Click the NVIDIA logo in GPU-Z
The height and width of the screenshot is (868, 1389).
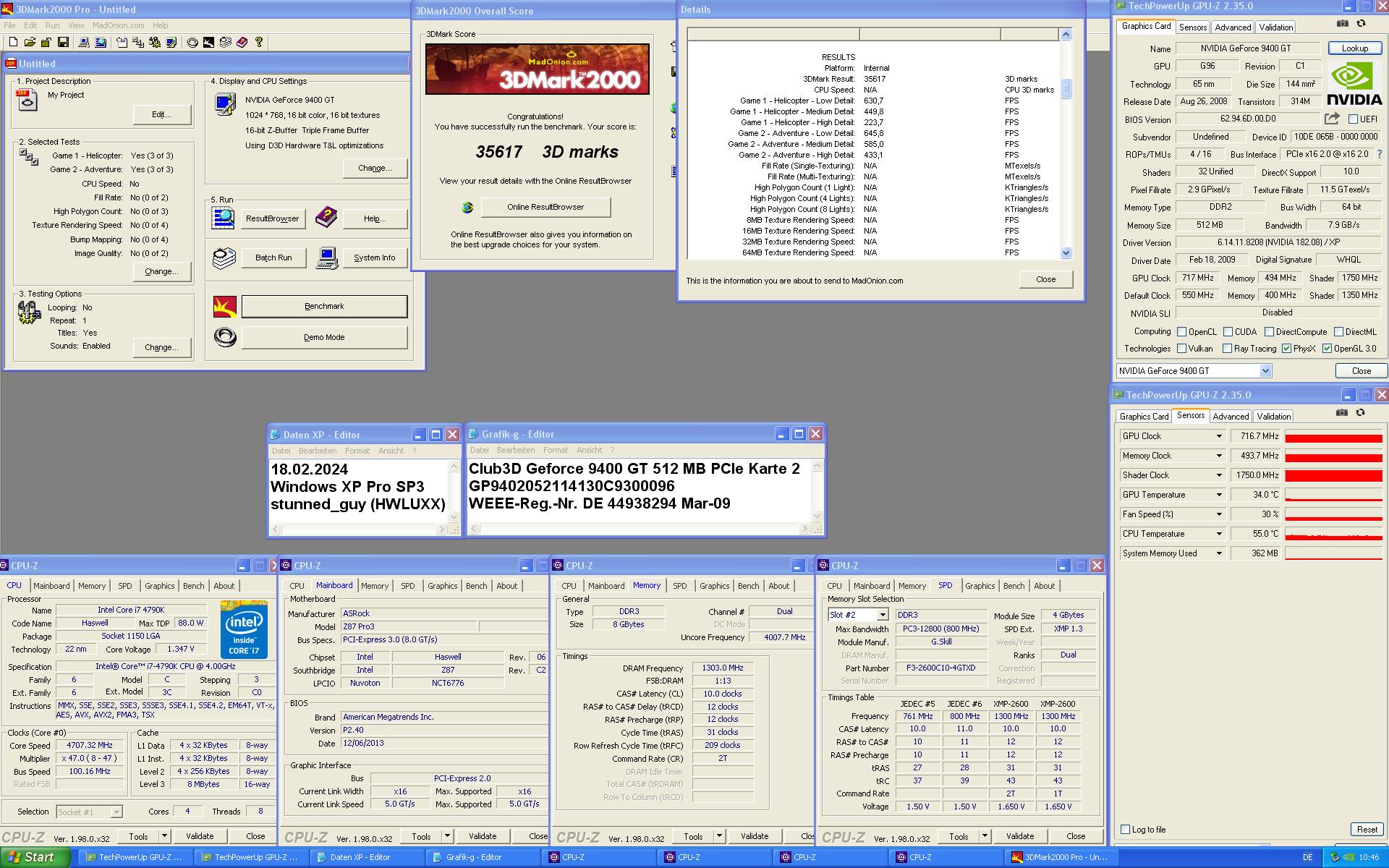[1354, 84]
